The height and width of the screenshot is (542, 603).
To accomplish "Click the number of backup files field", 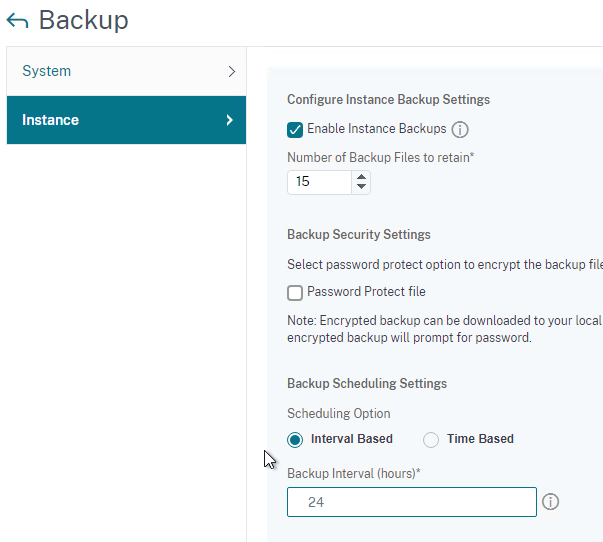I will coord(319,182).
